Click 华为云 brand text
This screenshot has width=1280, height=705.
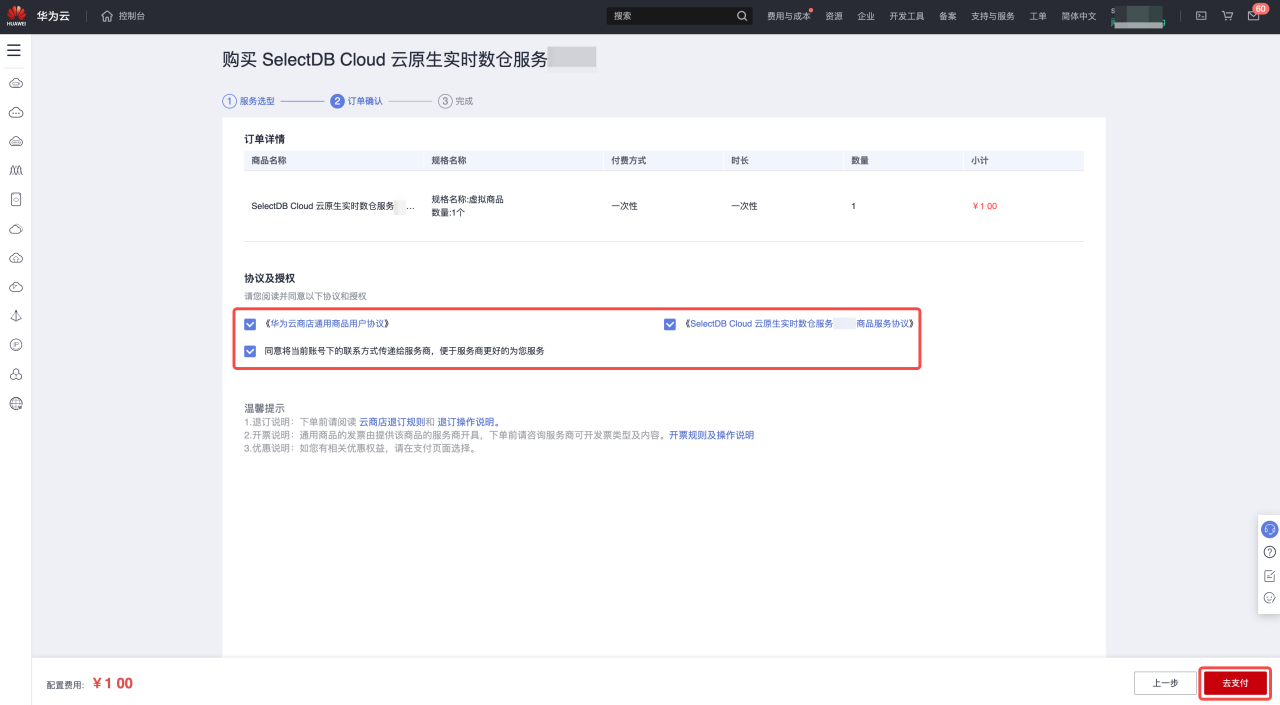[x=53, y=16]
